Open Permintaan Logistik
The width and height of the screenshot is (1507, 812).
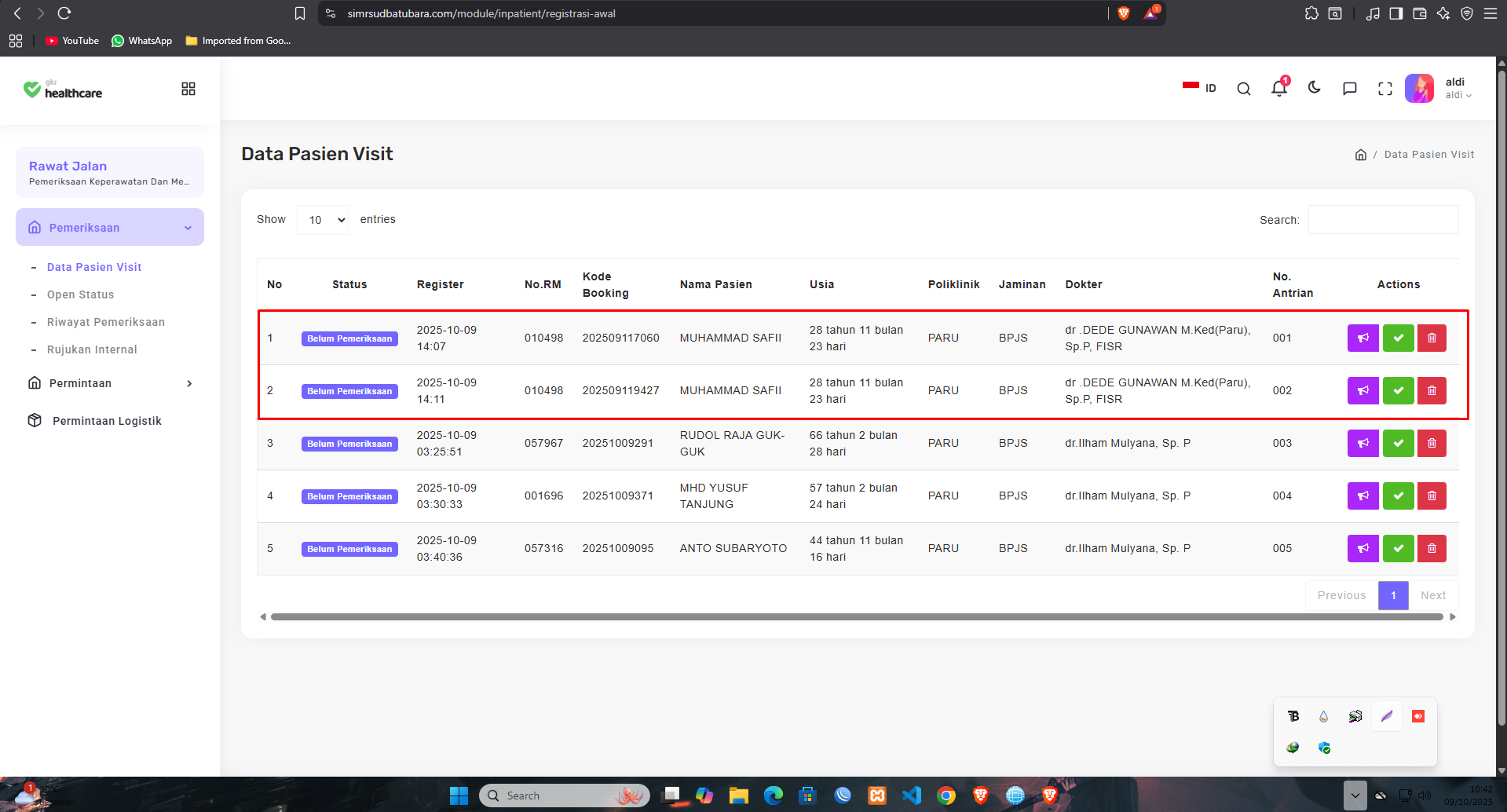coord(107,421)
